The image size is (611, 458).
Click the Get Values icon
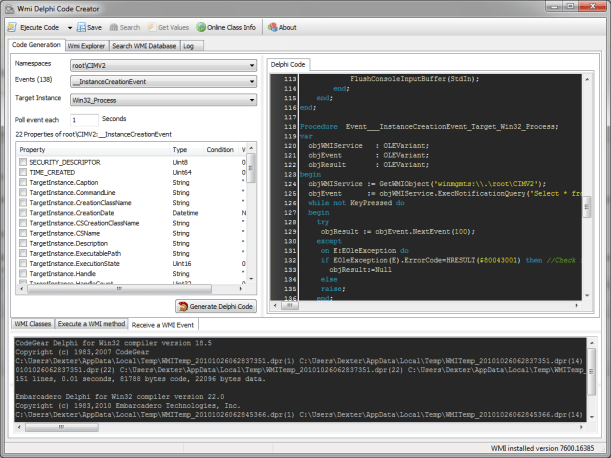[153, 28]
